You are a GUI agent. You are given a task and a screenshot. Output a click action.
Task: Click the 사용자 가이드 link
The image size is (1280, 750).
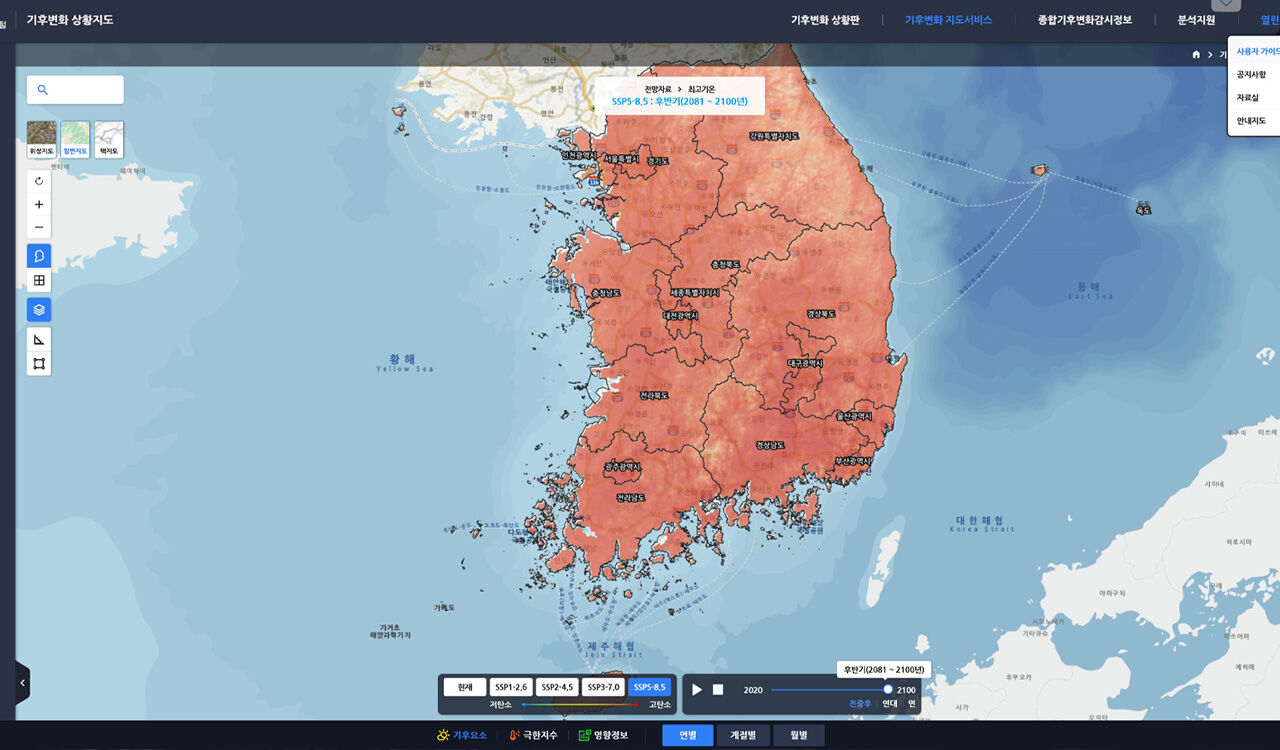1257,51
